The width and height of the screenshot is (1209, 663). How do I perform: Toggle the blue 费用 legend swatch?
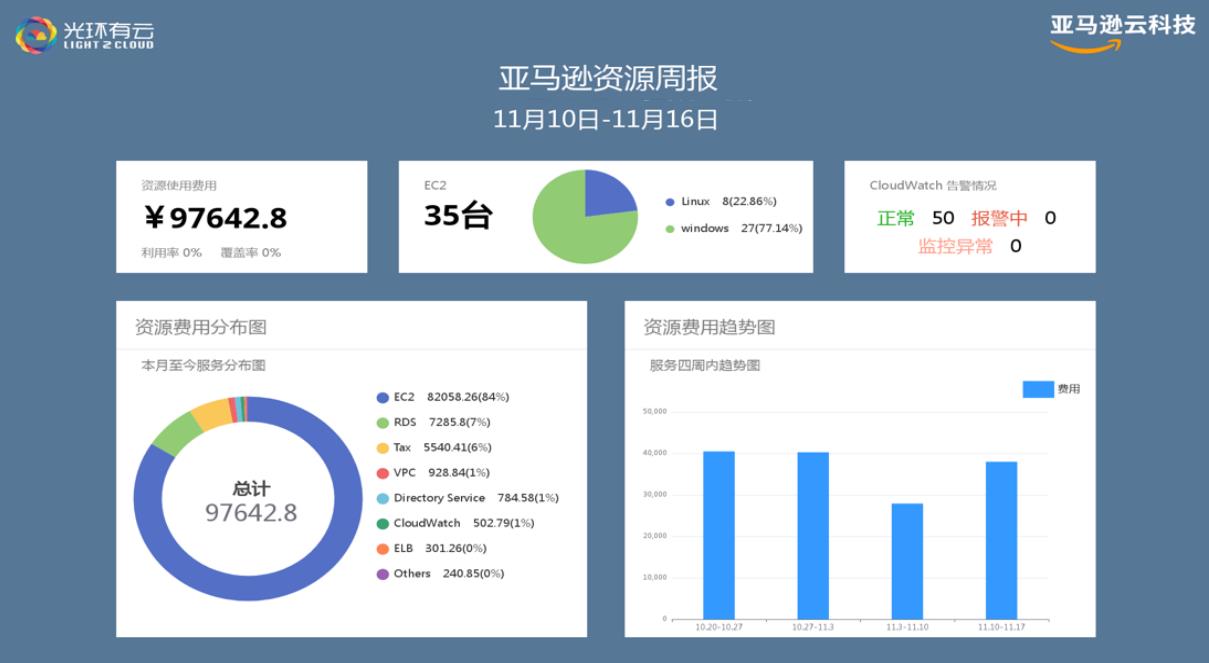[x=1038, y=389]
